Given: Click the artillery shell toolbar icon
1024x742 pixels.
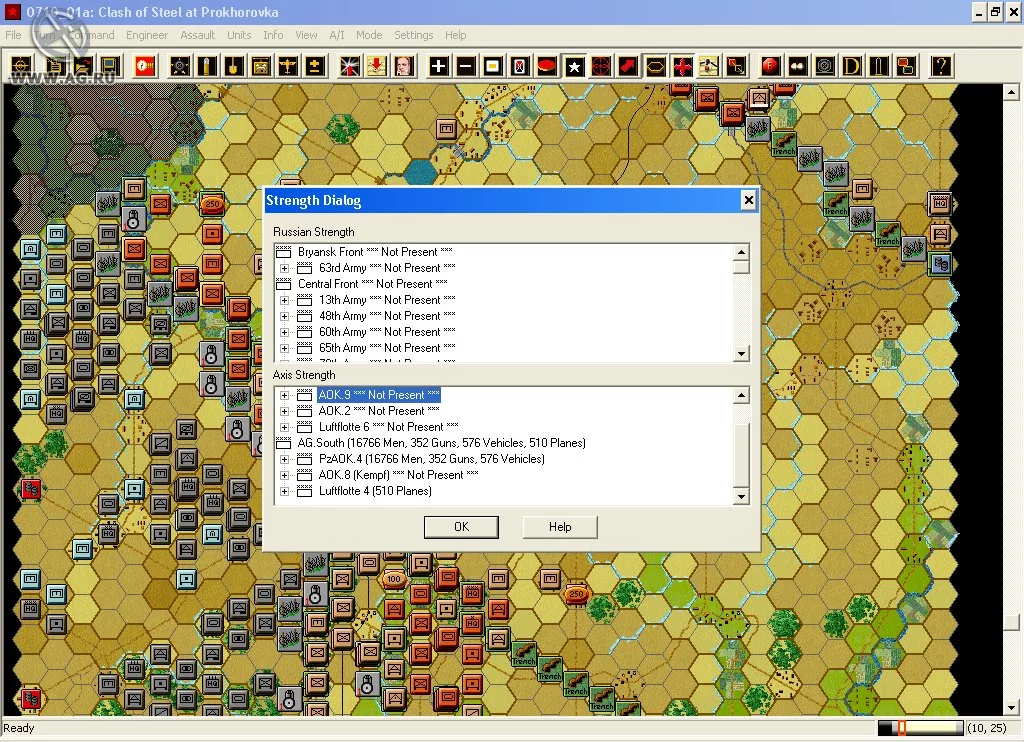Looking at the screenshot, I should [207, 66].
